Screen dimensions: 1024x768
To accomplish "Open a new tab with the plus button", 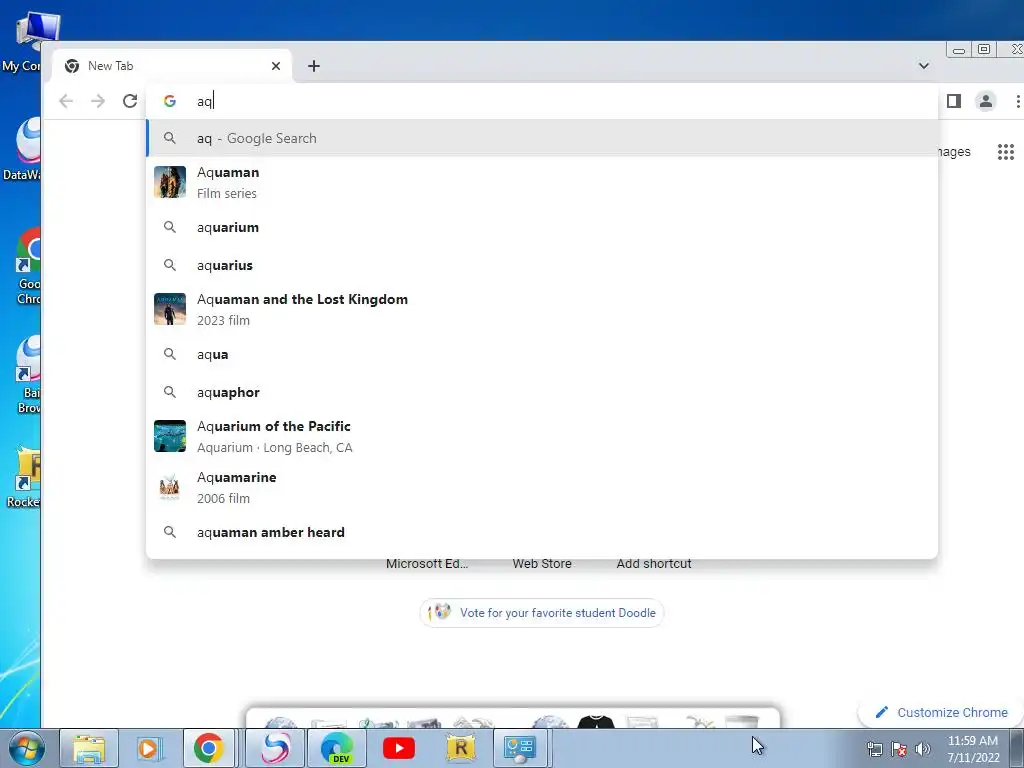I will point(314,66).
